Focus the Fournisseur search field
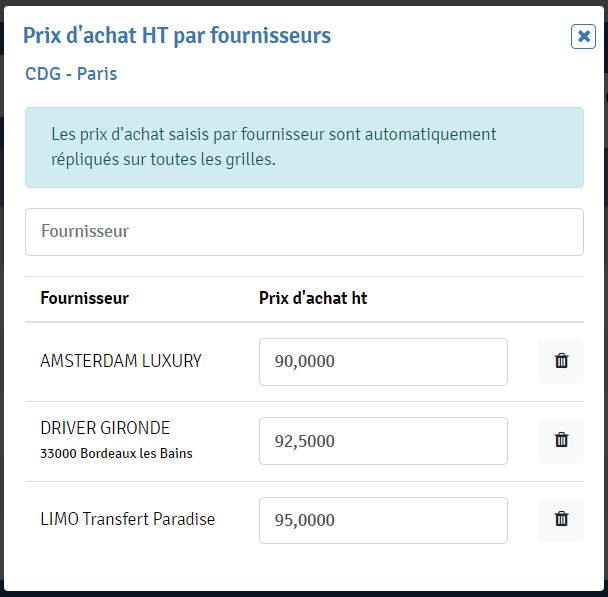 (304, 231)
